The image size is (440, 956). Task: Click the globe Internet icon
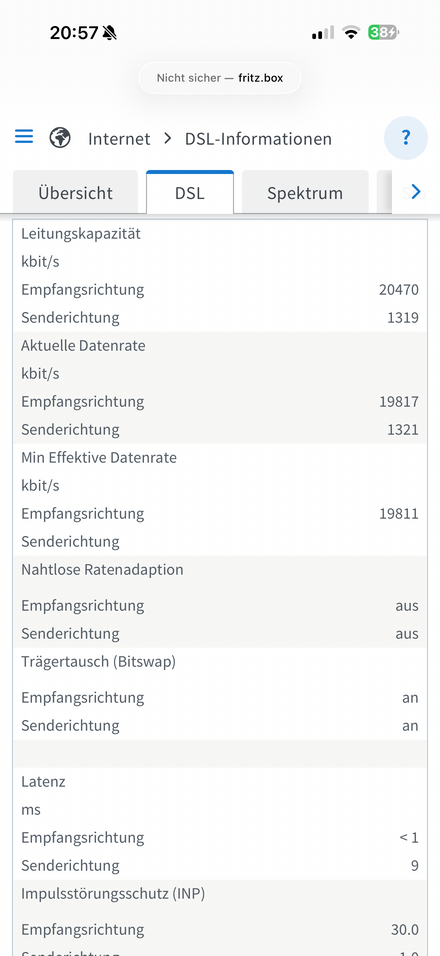[60, 138]
